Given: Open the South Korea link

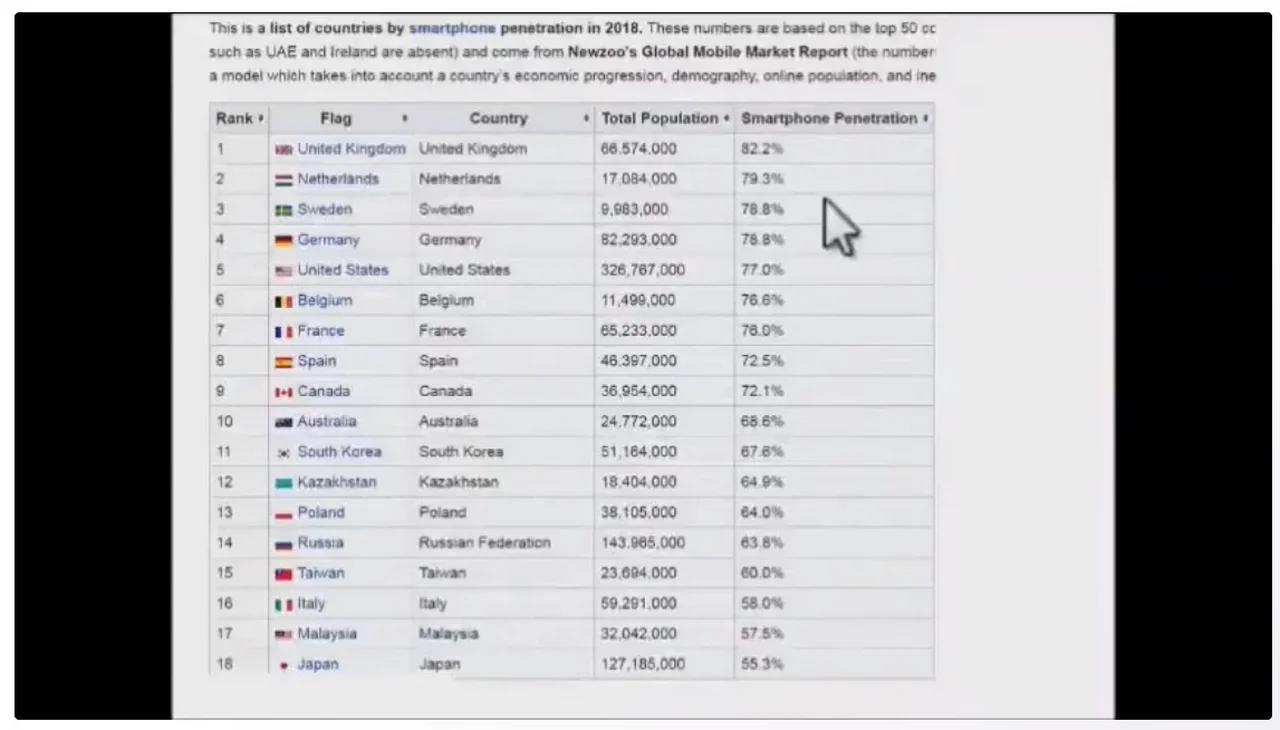Looking at the screenshot, I should click(339, 452).
